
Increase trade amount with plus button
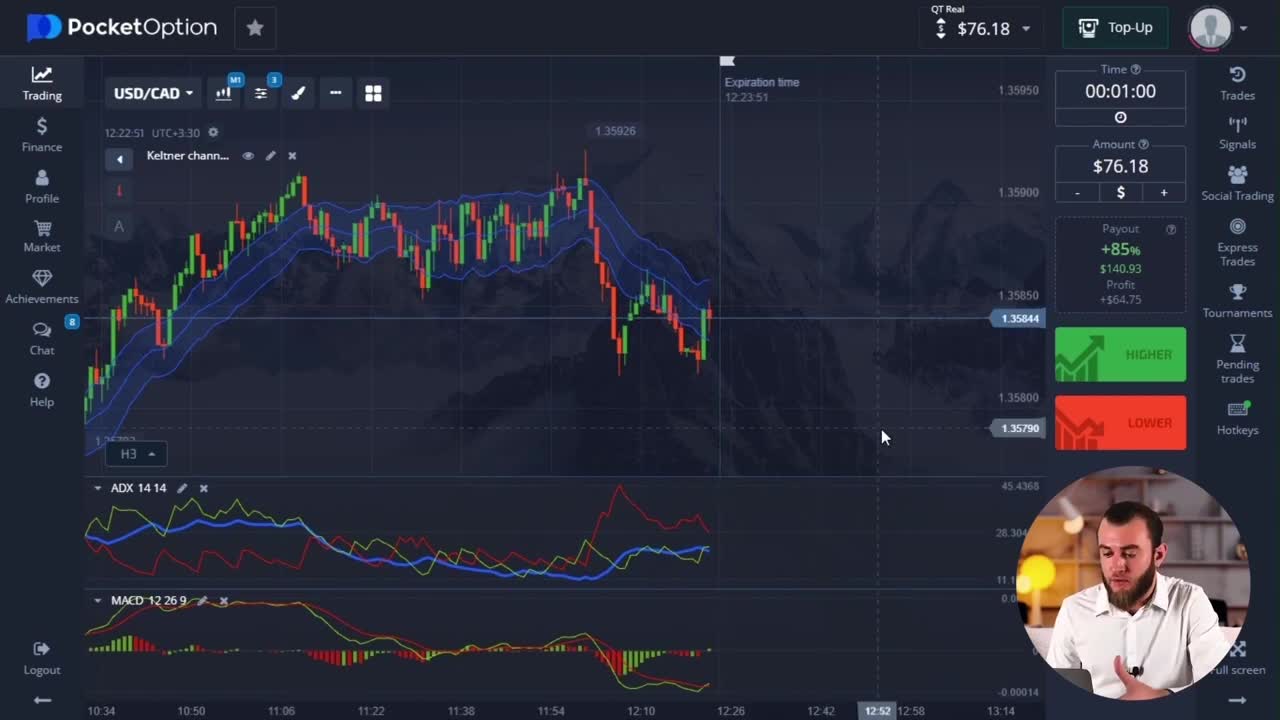[x=1163, y=192]
